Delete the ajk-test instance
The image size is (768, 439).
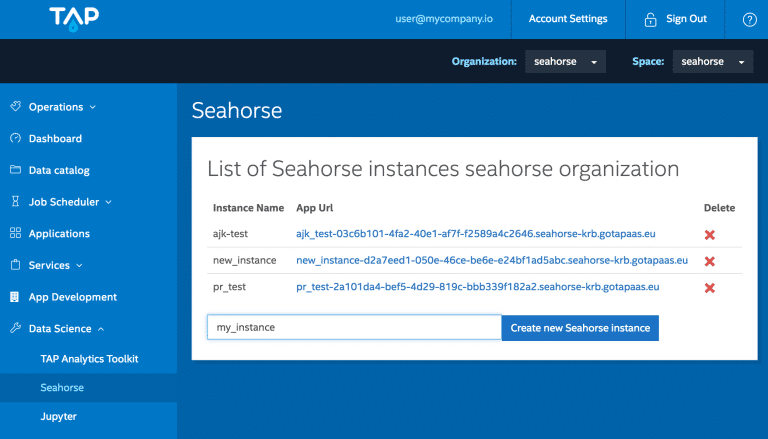[709, 235]
